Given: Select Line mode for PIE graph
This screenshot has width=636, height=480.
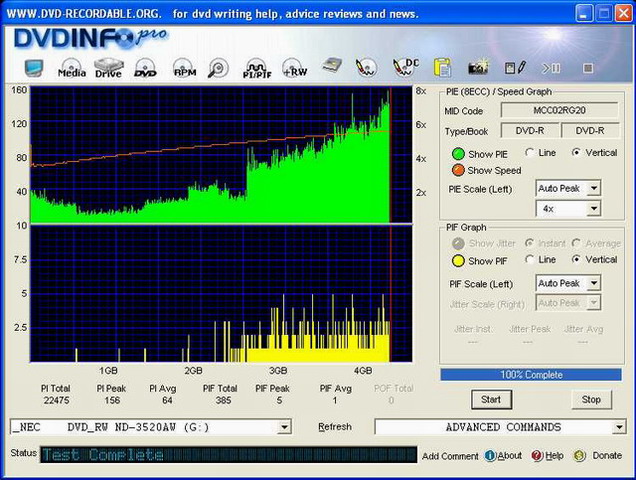Looking at the screenshot, I should point(529,153).
